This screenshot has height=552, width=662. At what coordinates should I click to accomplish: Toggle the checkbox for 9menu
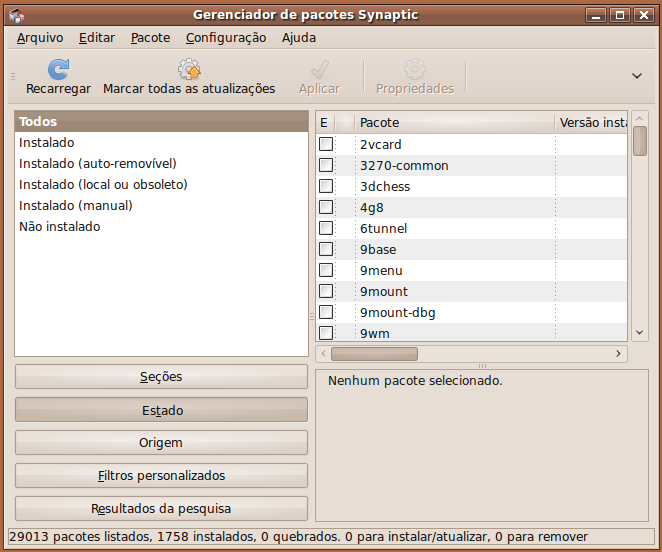pyautogui.click(x=326, y=270)
